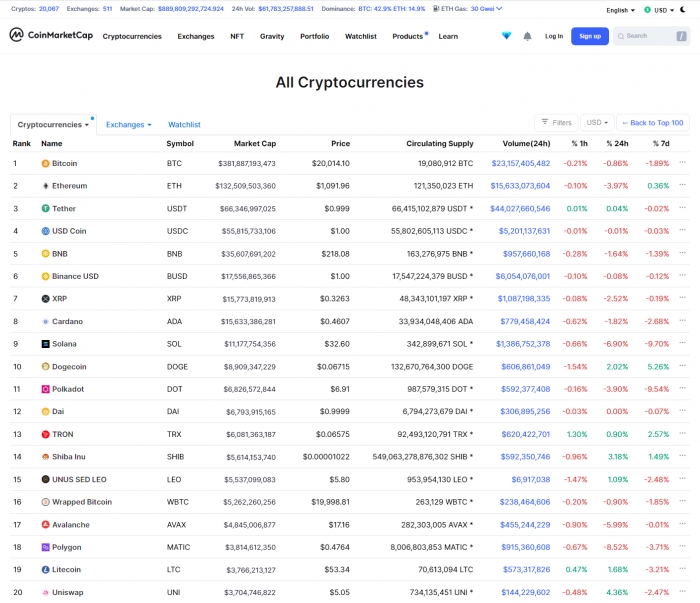Click the Filters button
Screen dimensions: 700x603
556,123
